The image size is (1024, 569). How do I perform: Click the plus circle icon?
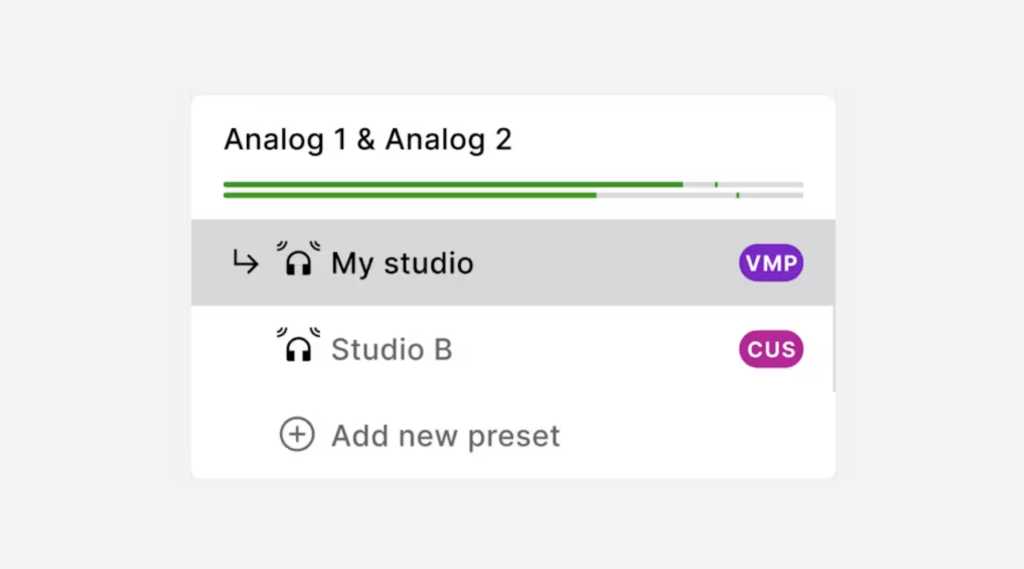pos(296,435)
